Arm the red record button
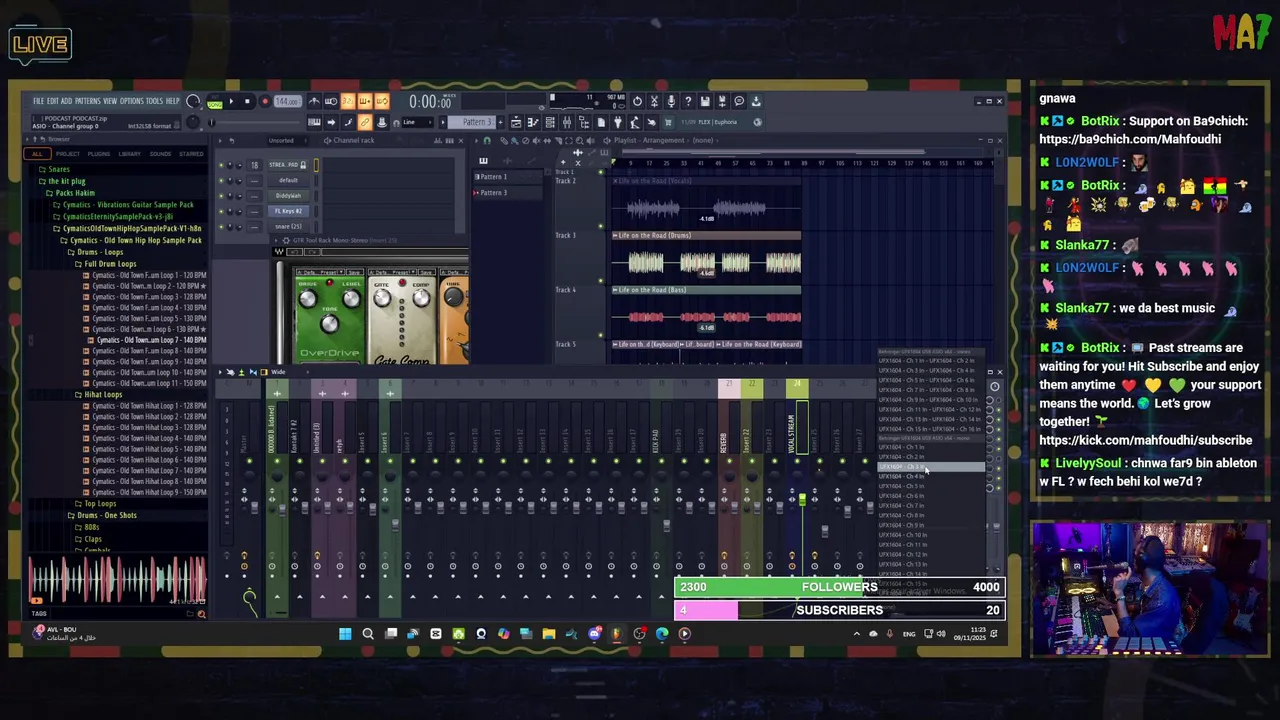The image size is (1280, 720). coord(265,101)
